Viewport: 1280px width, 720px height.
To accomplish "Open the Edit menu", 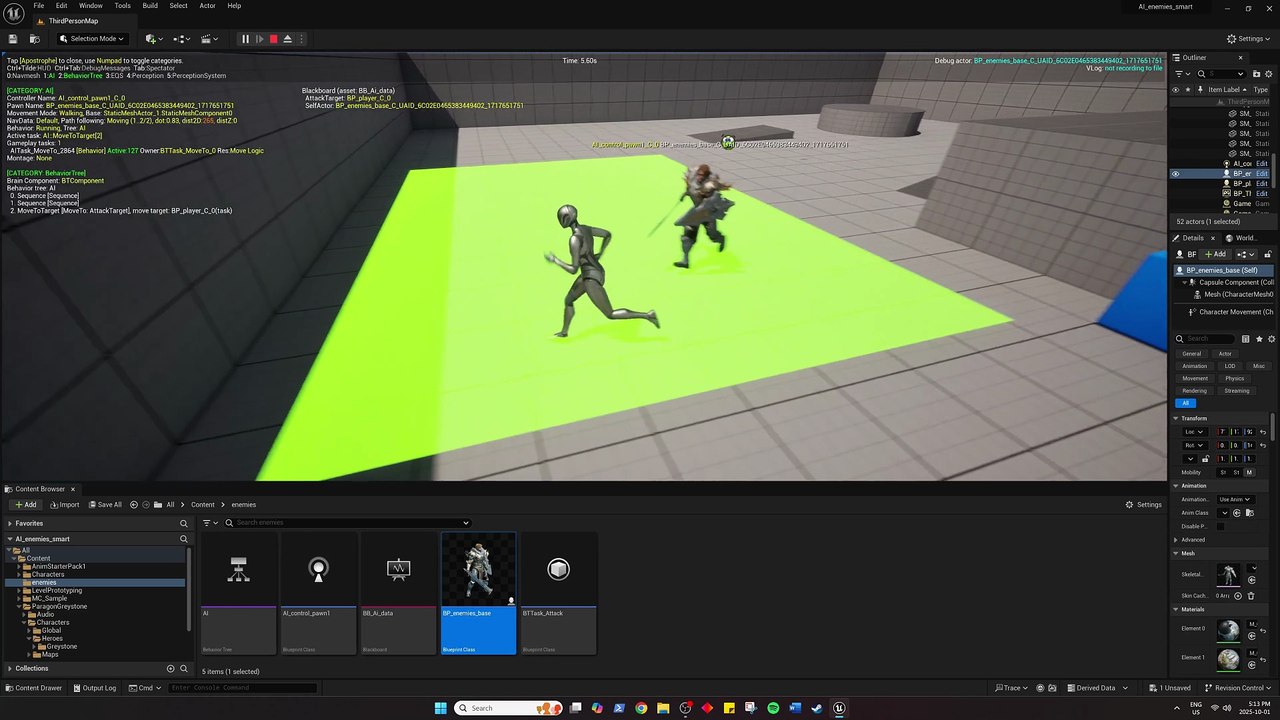I will pos(61,6).
